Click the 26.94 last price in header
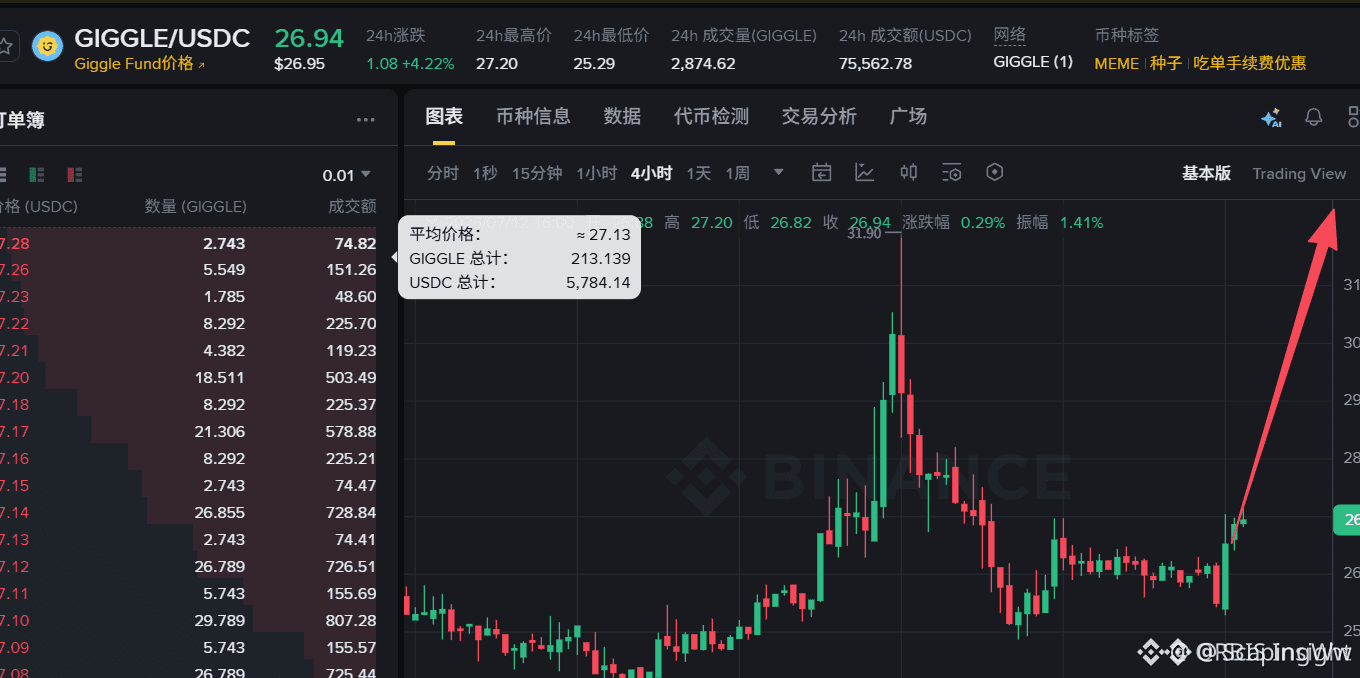The image size is (1360, 678). [x=309, y=38]
